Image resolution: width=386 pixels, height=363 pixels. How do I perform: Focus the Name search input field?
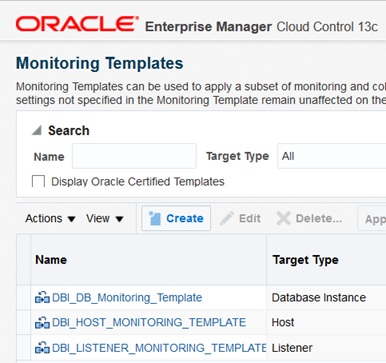pos(134,156)
